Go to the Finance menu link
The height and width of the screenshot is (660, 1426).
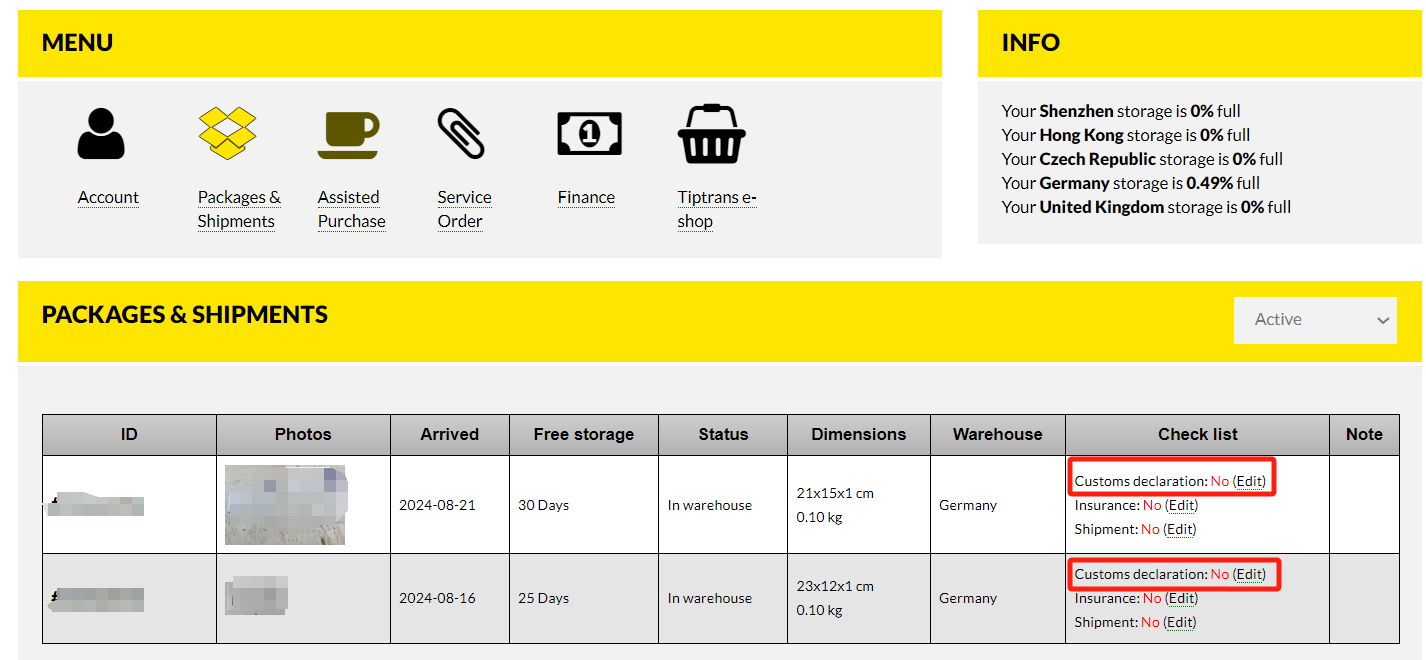coord(586,198)
